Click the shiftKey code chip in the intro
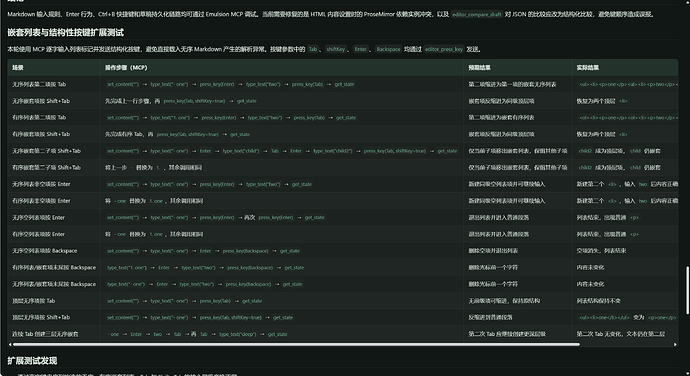Image resolution: width=690 pixels, height=376 pixels. 336,49
